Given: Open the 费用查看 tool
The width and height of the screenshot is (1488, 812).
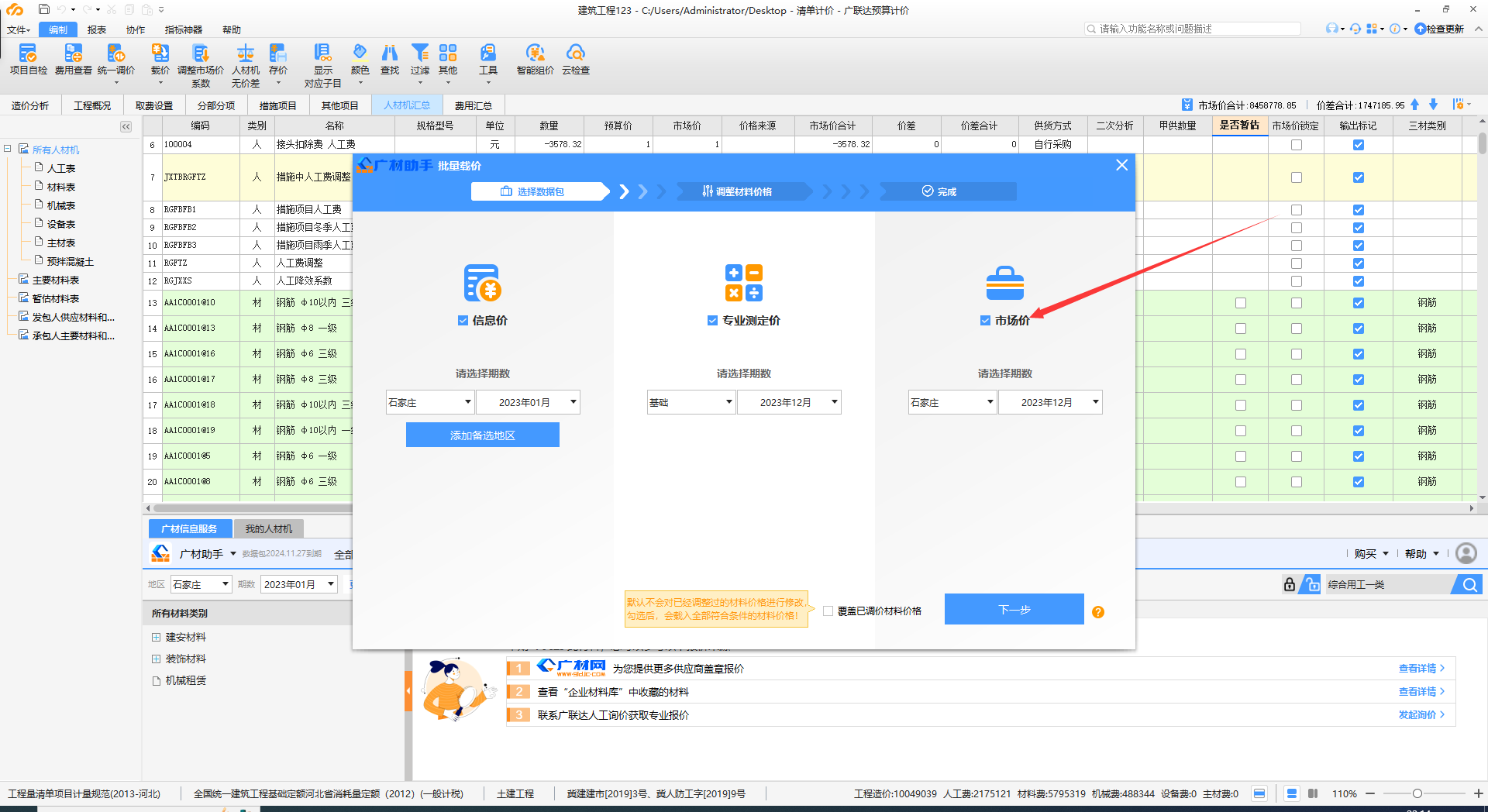Looking at the screenshot, I should 73,60.
